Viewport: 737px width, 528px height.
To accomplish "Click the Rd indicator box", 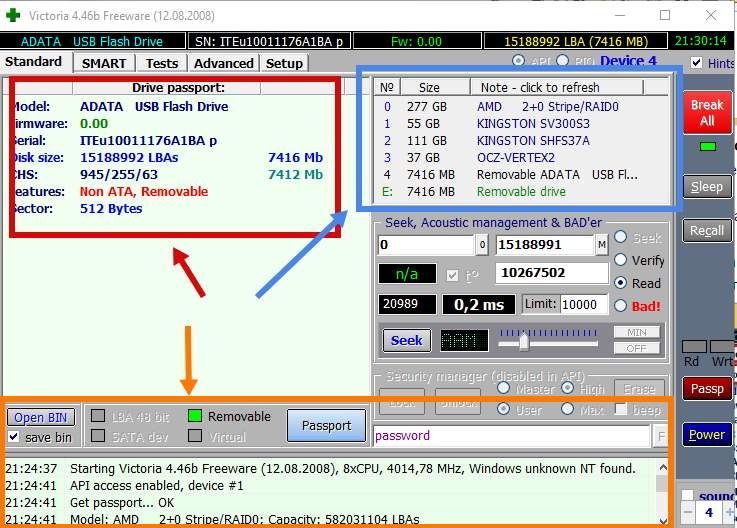I will (x=694, y=347).
